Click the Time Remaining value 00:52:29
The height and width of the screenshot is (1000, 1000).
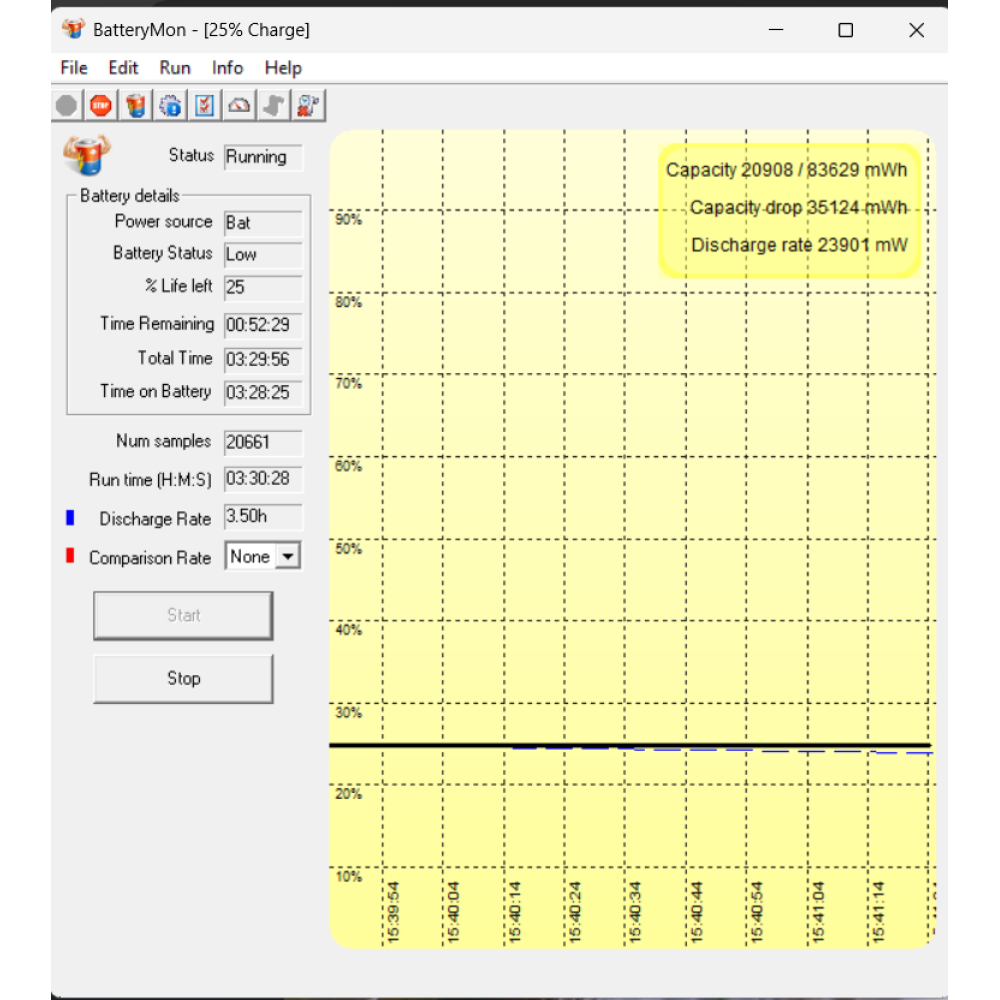(263, 325)
